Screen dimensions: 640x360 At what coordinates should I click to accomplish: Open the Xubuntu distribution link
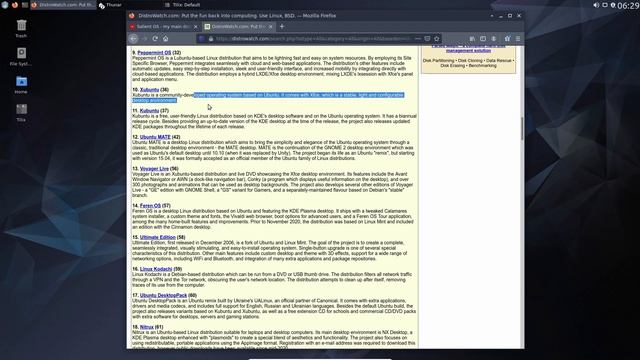click(x=149, y=90)
